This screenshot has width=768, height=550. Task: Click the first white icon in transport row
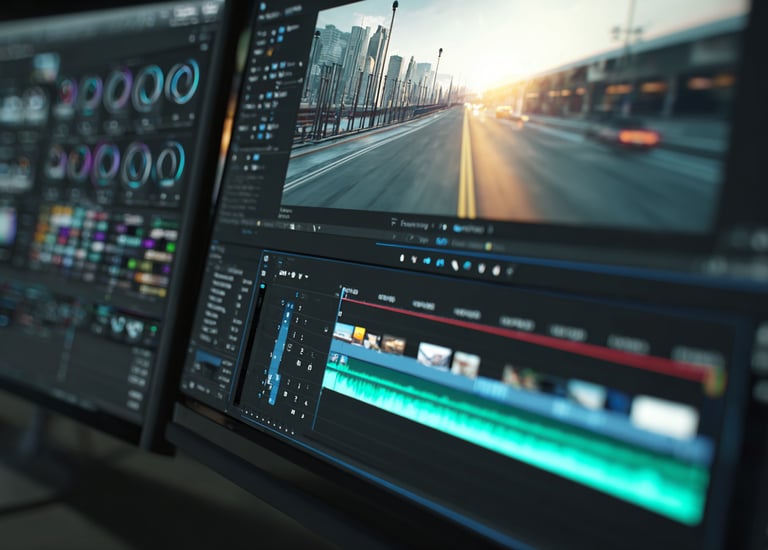coord(402,258)
